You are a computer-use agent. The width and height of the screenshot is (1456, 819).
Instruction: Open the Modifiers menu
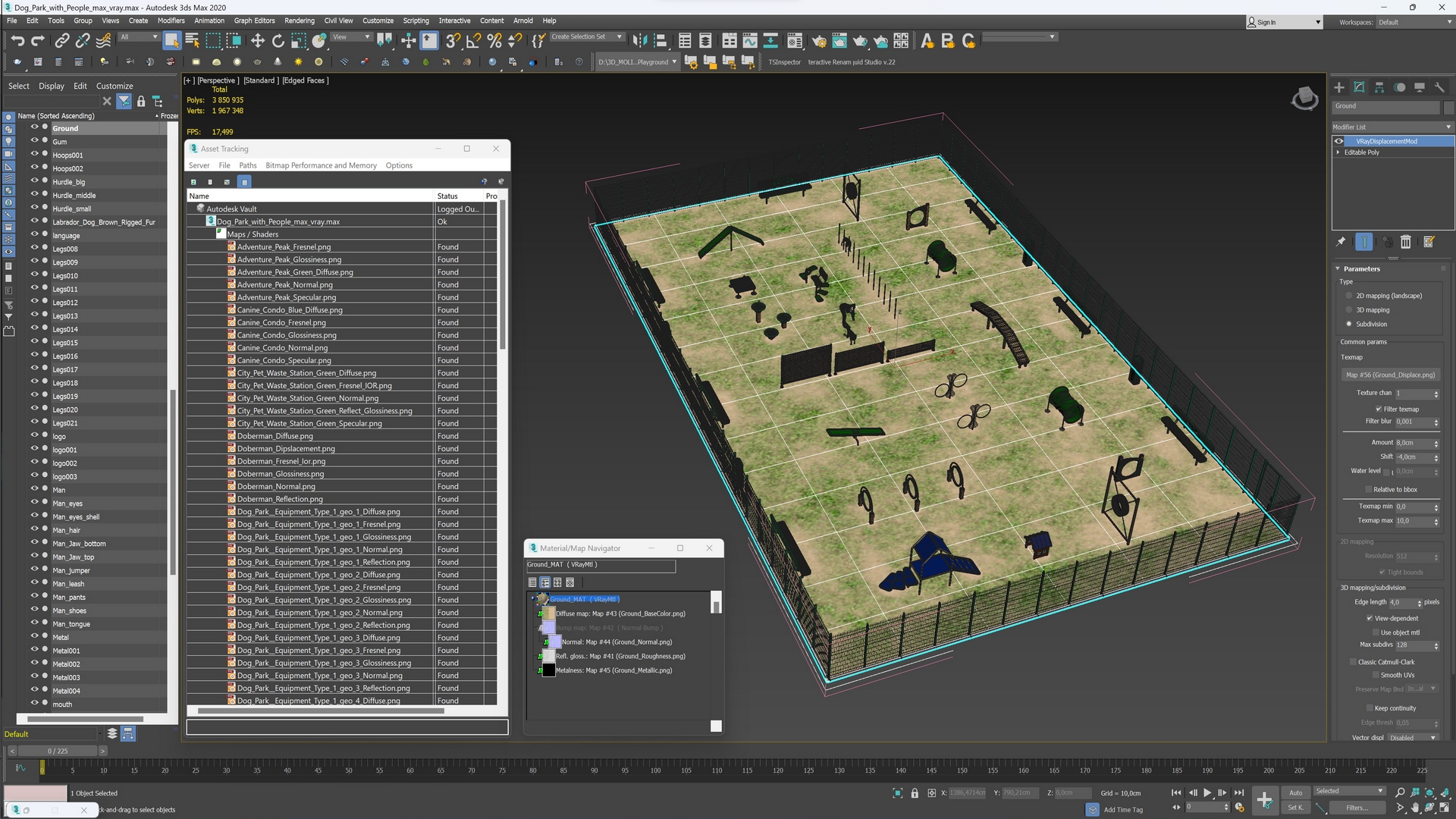pyautogui.click(x=171, y=20)
